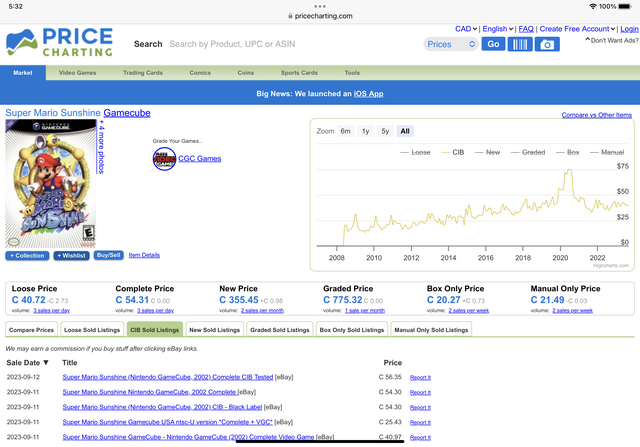Click the + Wishlist button
Viewport: 640px width, 447px height.
[71, 256]
